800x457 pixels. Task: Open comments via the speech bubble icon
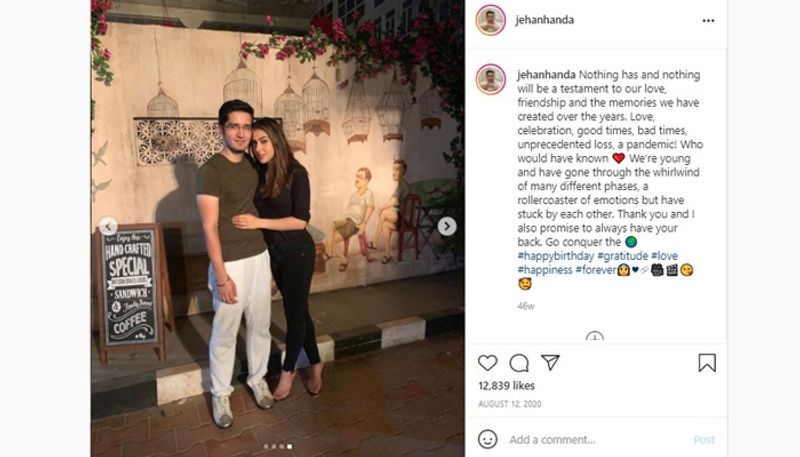pos(519,363)
